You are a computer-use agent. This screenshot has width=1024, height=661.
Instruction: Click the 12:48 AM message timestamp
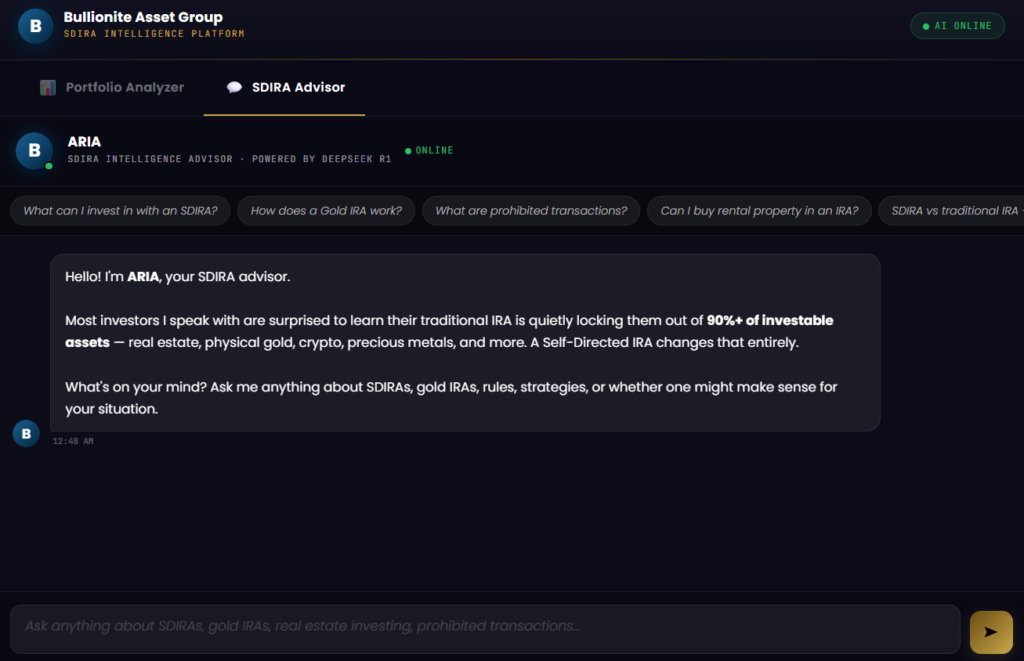(73, 441)
